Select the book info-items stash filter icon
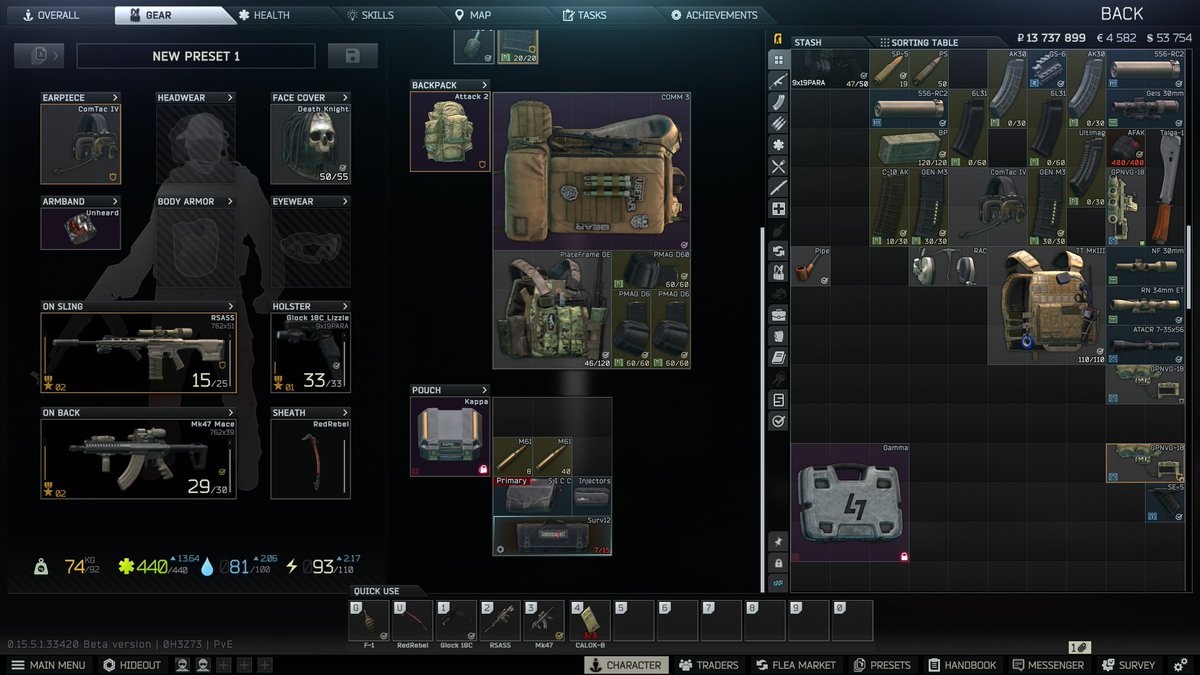 (x=778, y=357)
